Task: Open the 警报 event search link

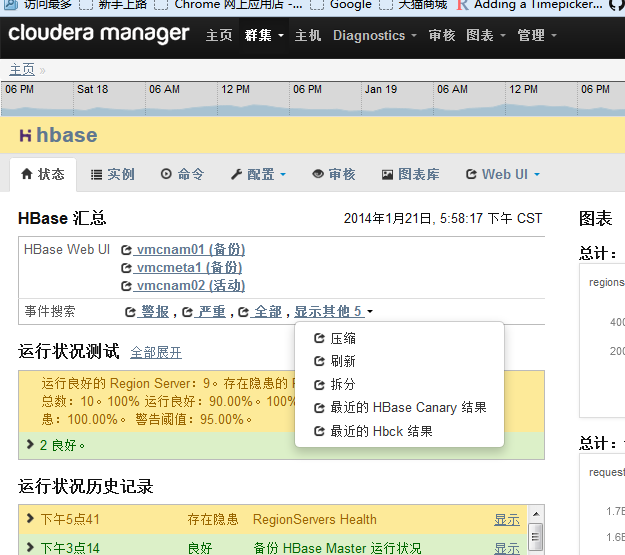Action: tap(153, 311)
